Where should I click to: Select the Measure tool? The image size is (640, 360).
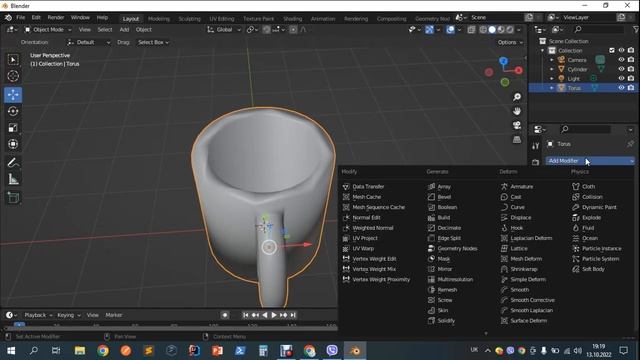point(13,179)
